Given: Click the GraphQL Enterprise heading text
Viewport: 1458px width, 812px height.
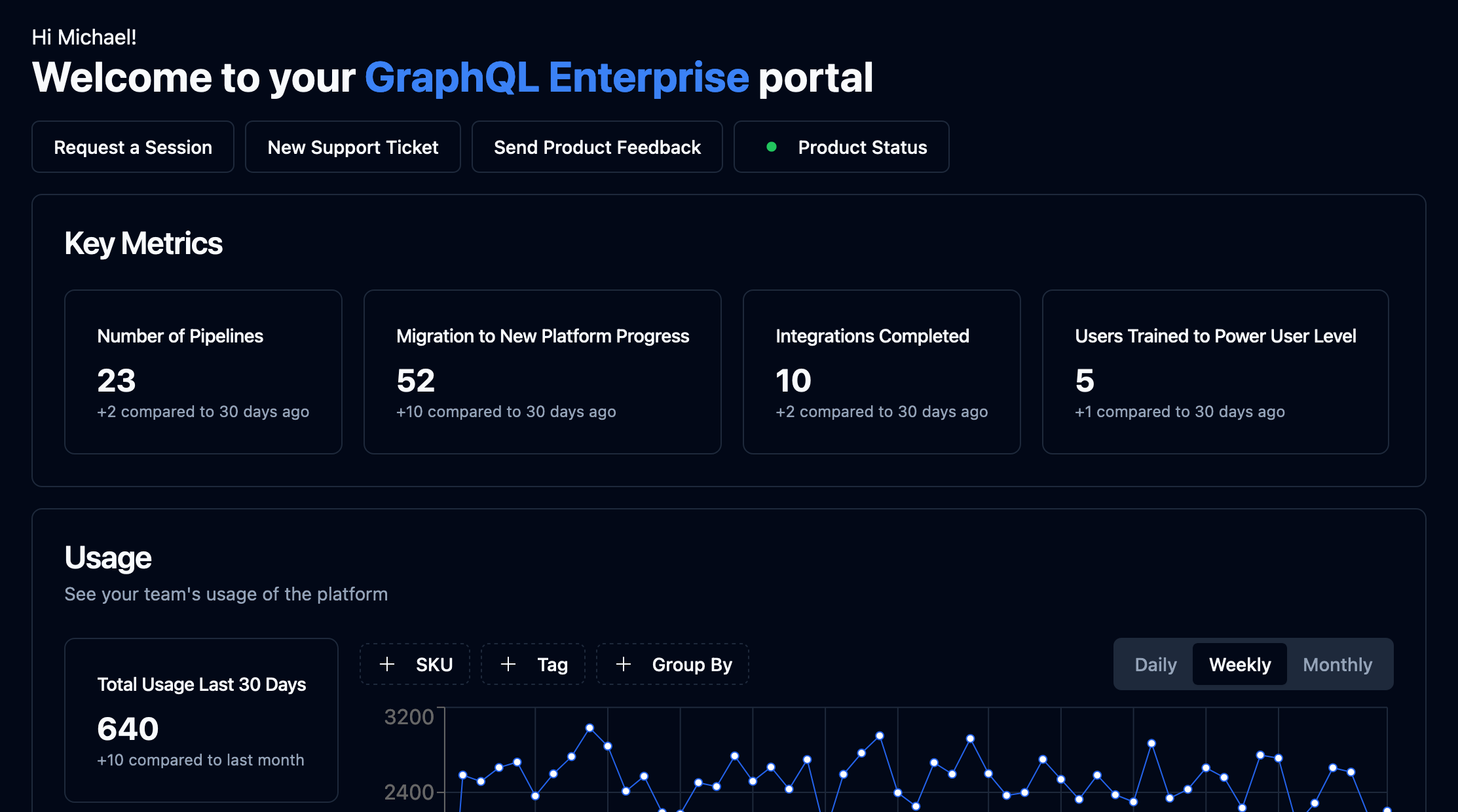Looking at the screenshot, I should tap(557, 78).
